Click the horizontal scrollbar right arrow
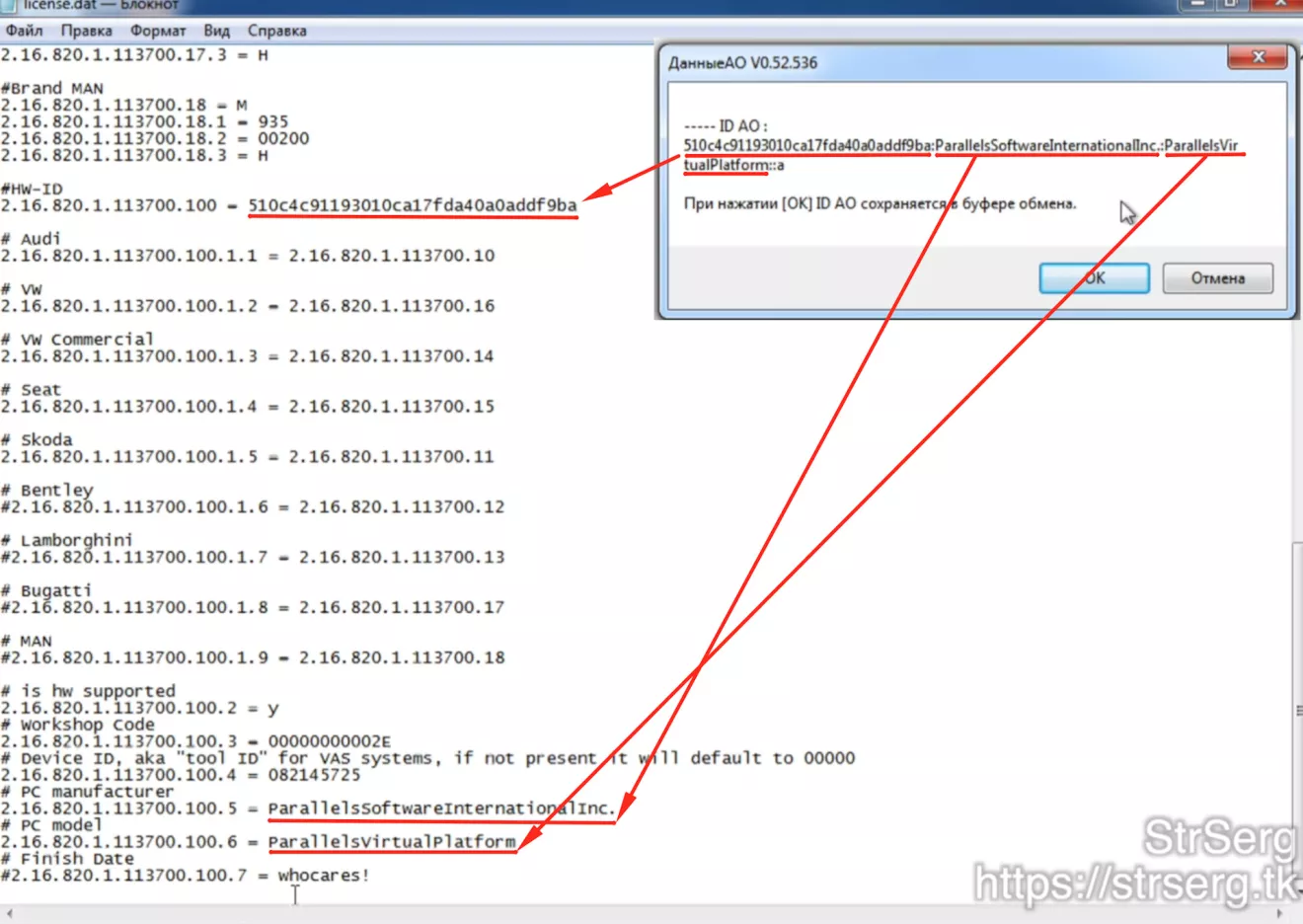Screen dimensions: 1303x924 pyautogui.click(x=1280, y=915)
